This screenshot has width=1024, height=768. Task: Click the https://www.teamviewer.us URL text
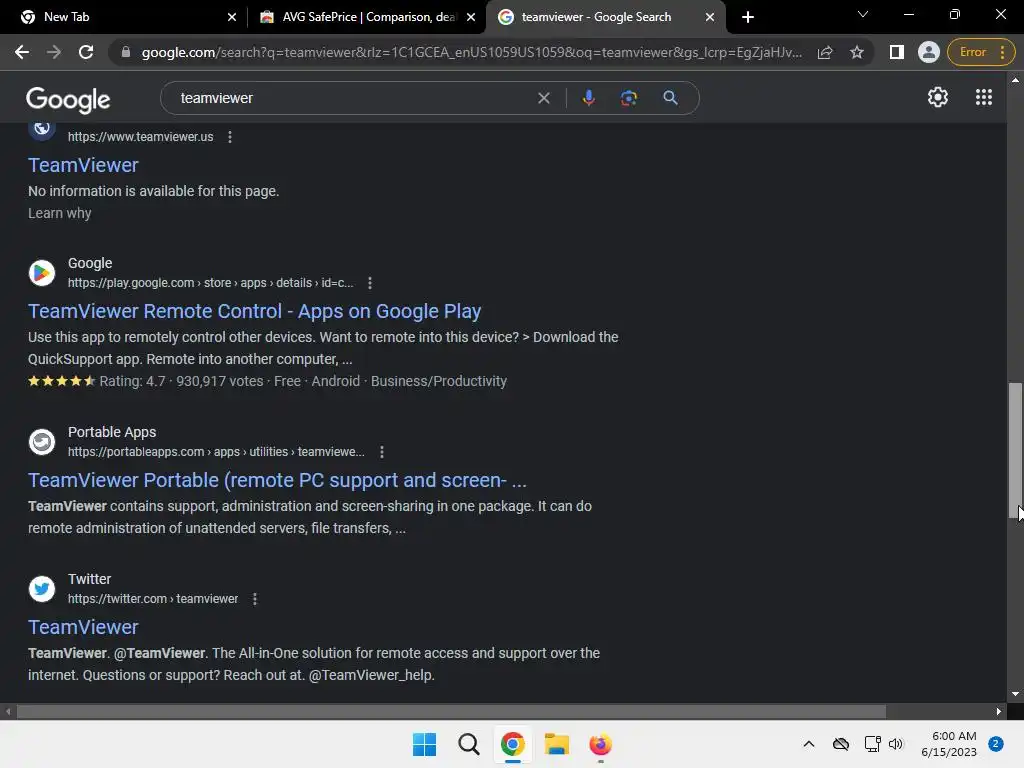tap(140, 136)
